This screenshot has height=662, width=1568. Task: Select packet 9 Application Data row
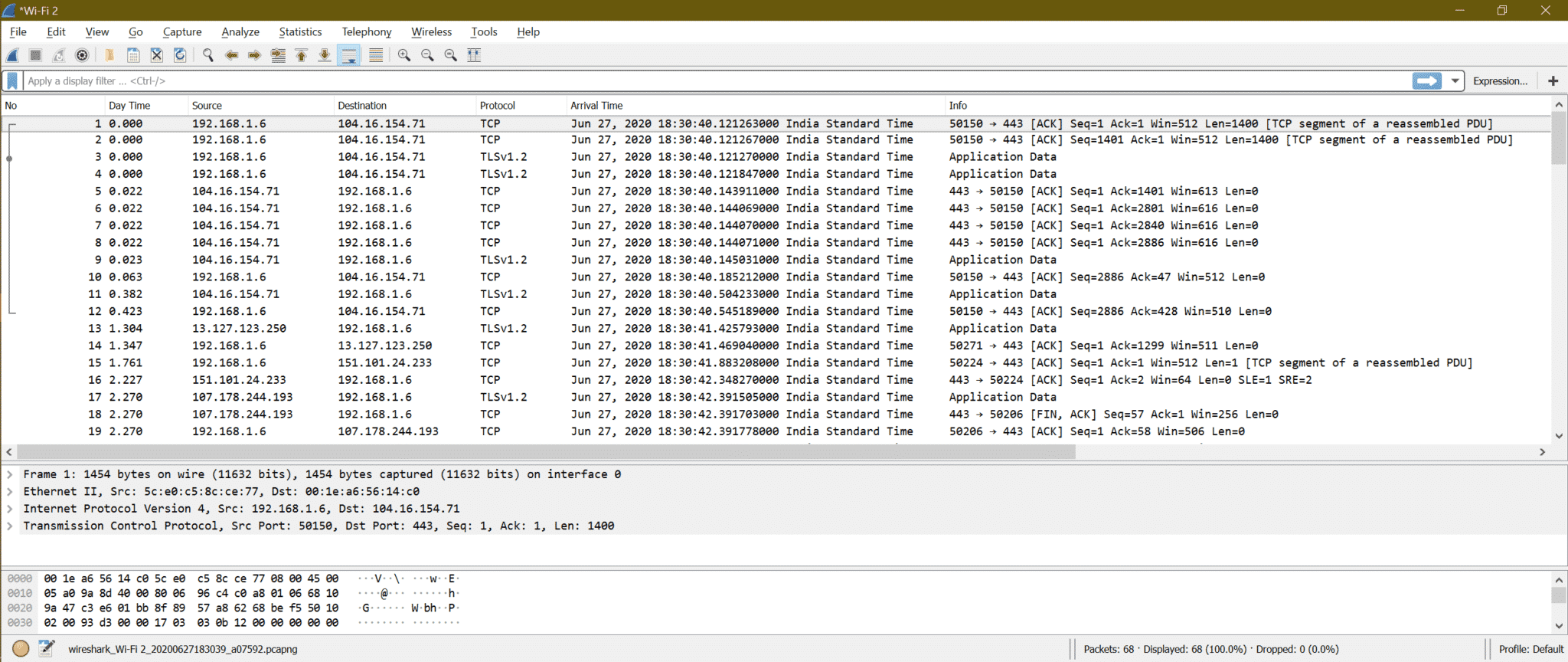[x=776, y=260]
